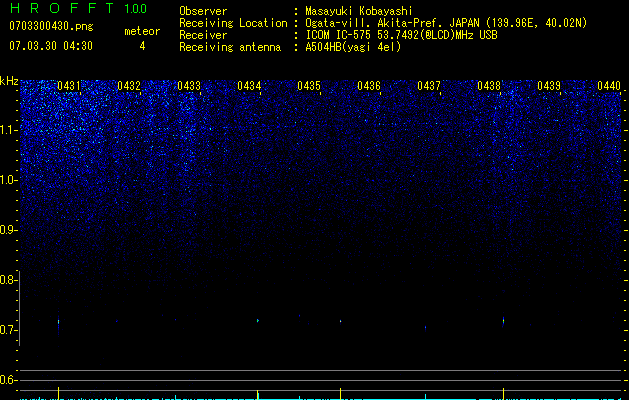Click the 0432 time marker
Image resolution: width=629 pixels, height=400 pixels.
129,85
